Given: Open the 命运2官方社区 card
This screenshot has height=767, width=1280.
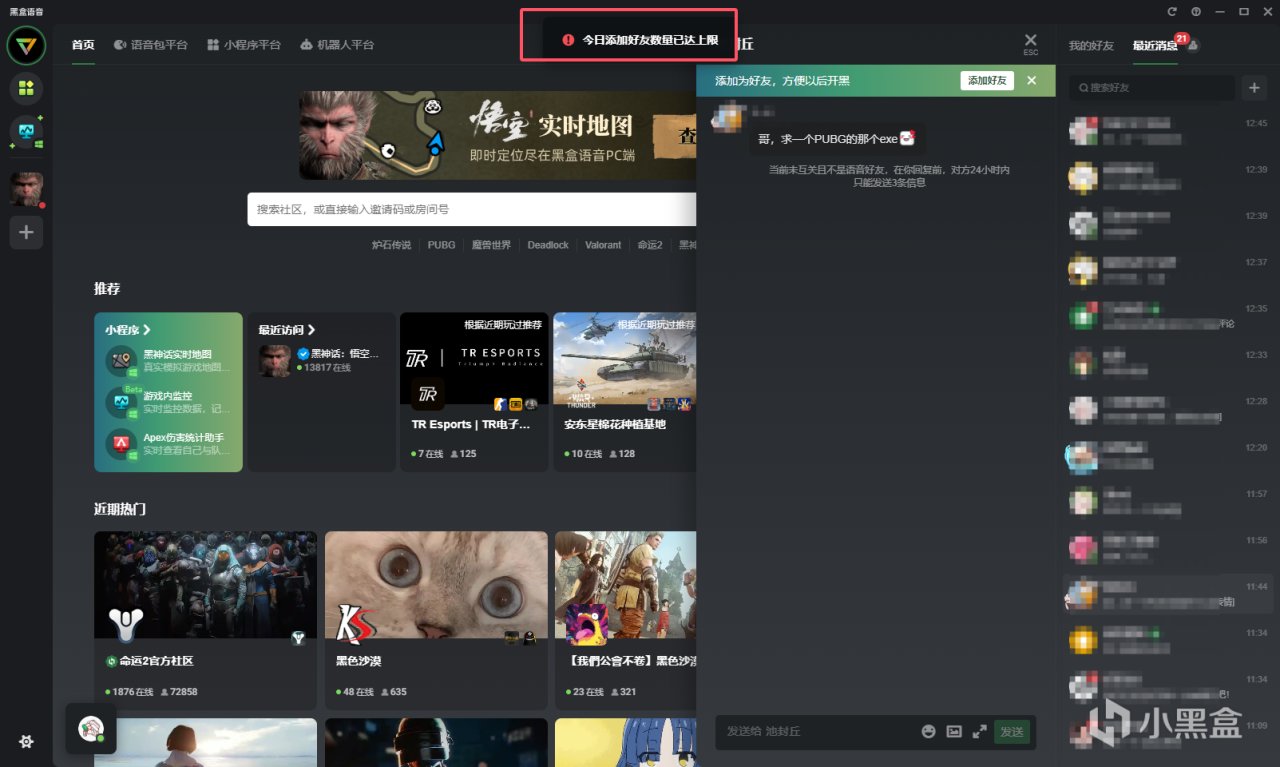Looking at the screenshot, I should [x=205, y=620].
